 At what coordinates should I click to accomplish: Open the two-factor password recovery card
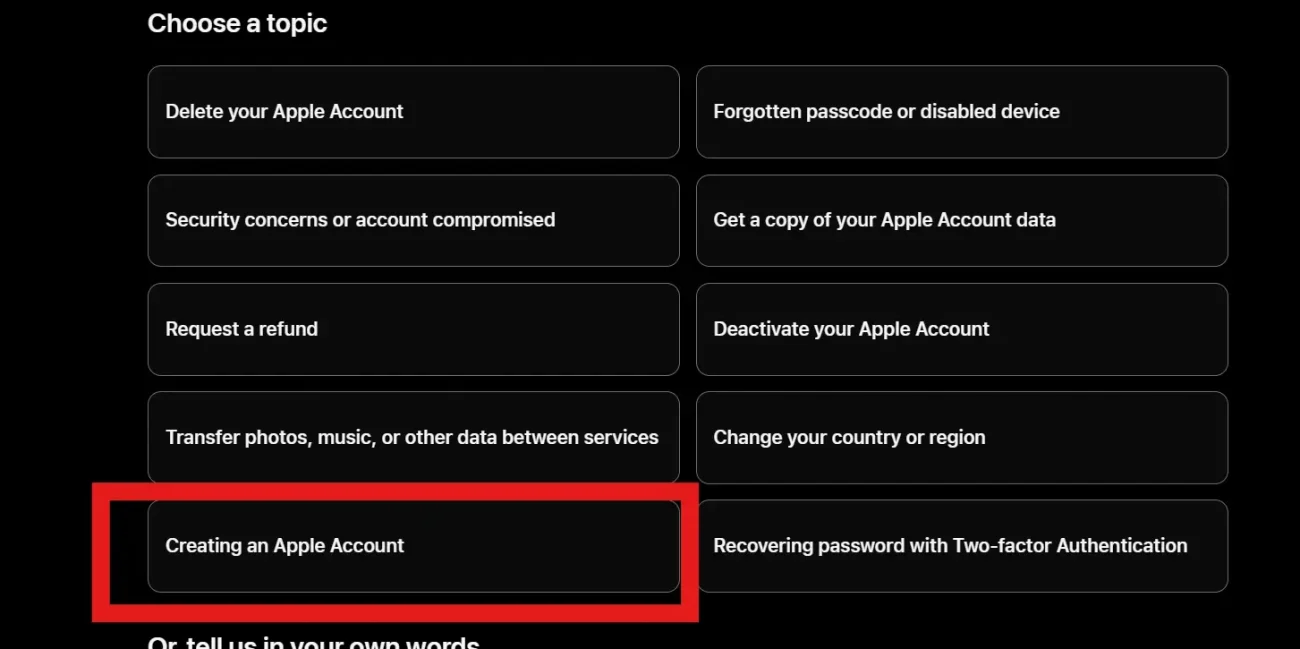pyautogui.click(x=961, y=546)
